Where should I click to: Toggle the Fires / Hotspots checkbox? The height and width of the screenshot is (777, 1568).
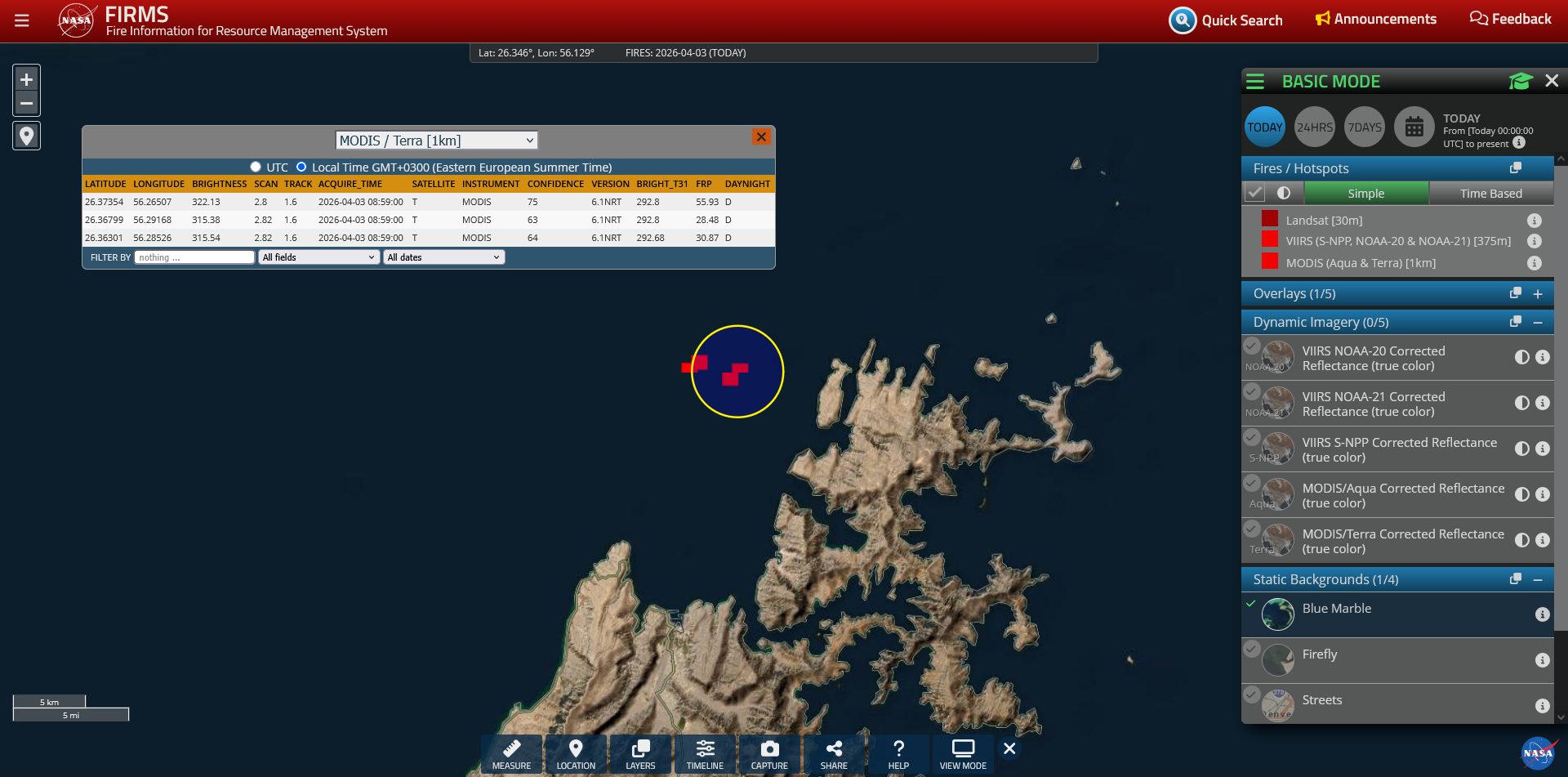click(x=1255, y=193)
